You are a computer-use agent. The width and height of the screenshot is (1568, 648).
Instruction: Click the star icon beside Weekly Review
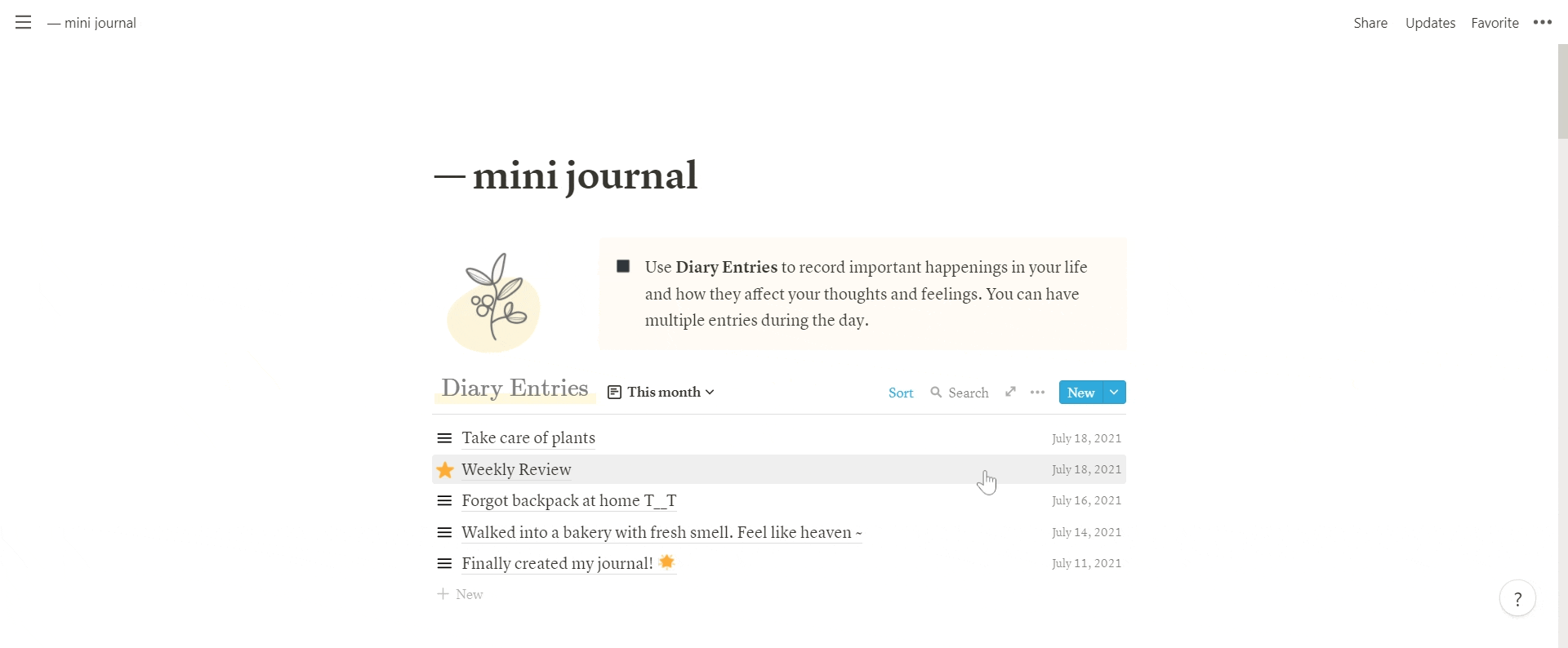point(445,470)
